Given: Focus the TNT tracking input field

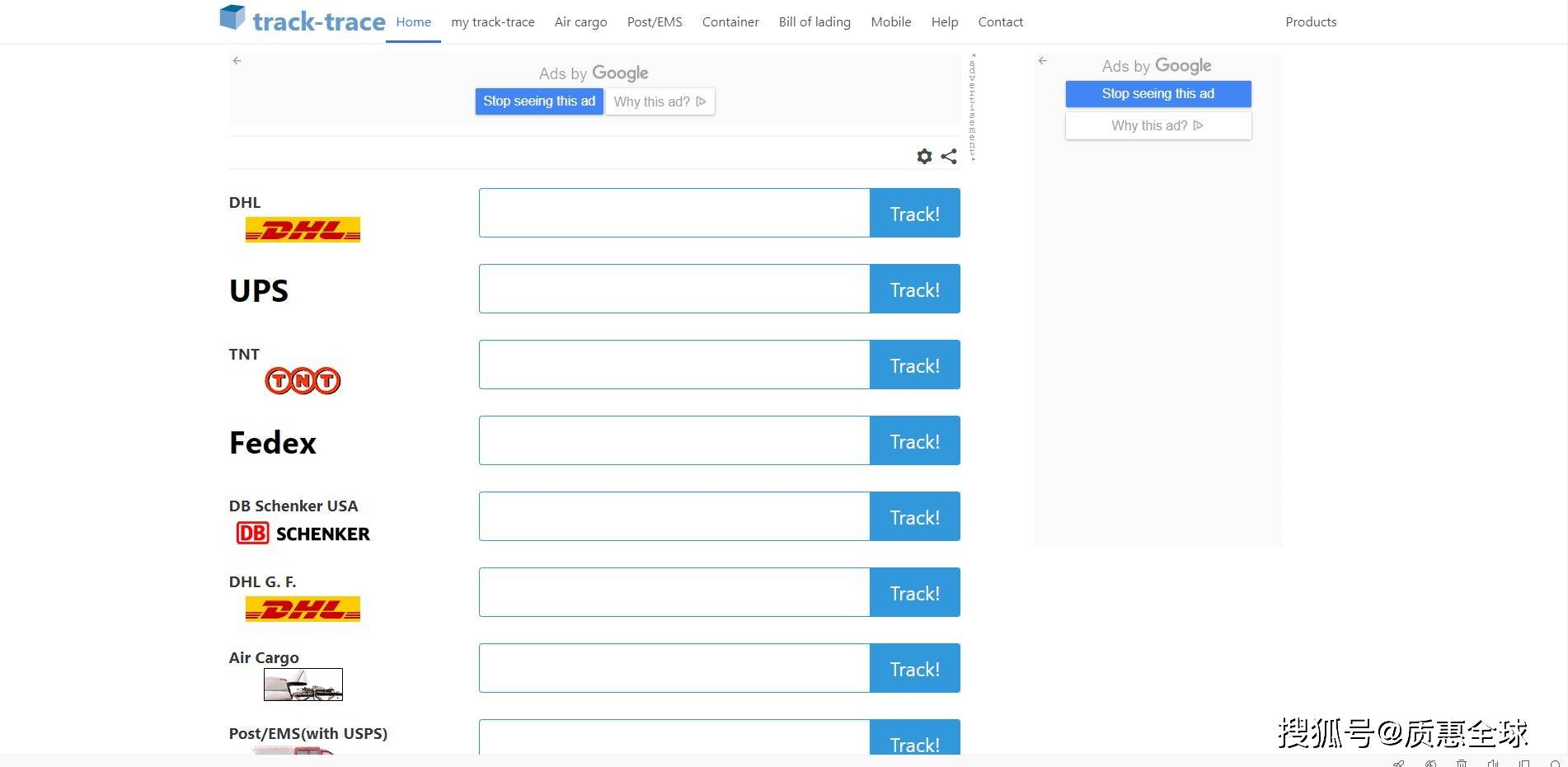Looking at the screenshot, I should [x=674, y=365].
